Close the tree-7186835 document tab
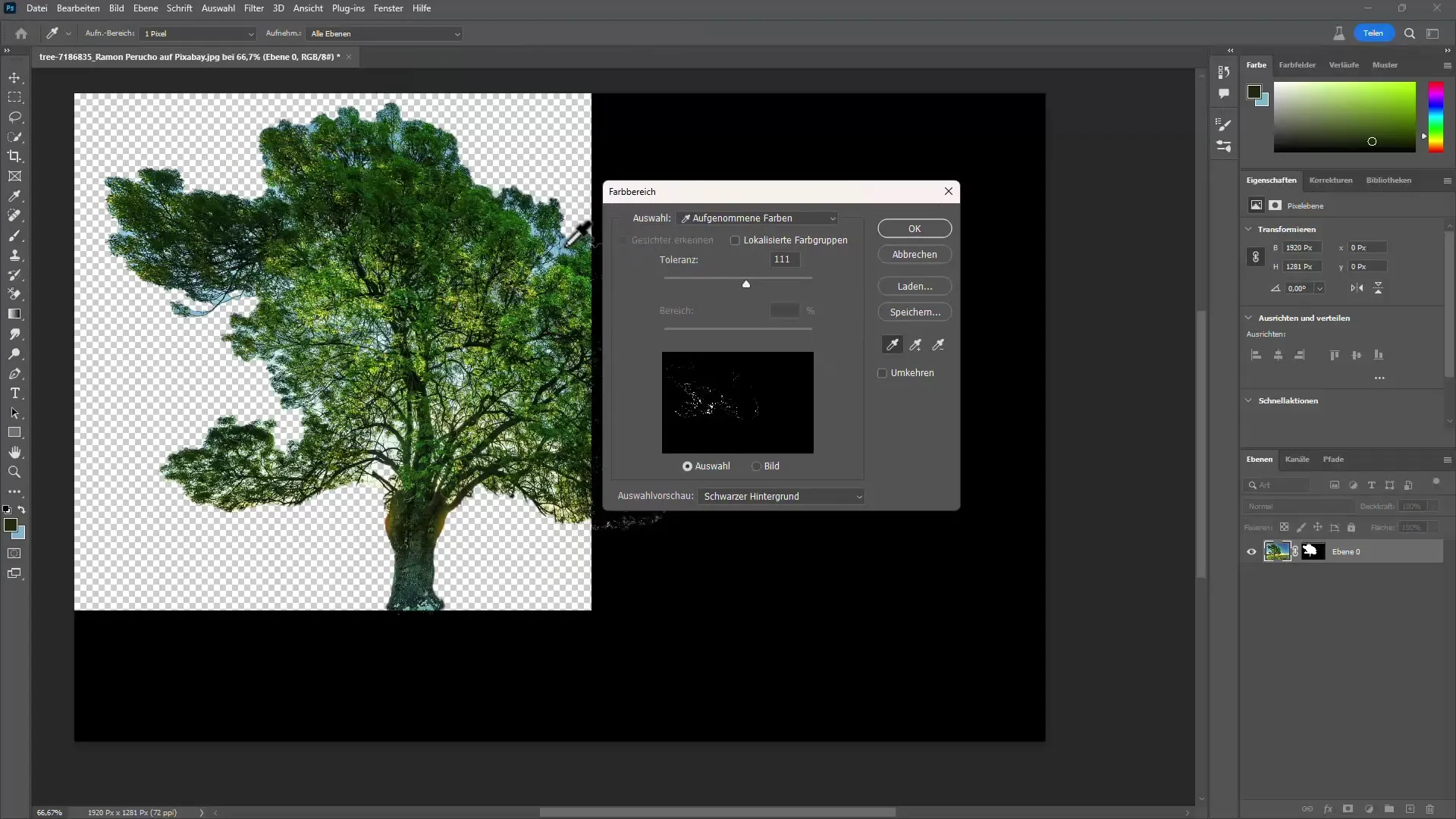The height and width of the screenshot is (819, 1456). pos(349,57)
